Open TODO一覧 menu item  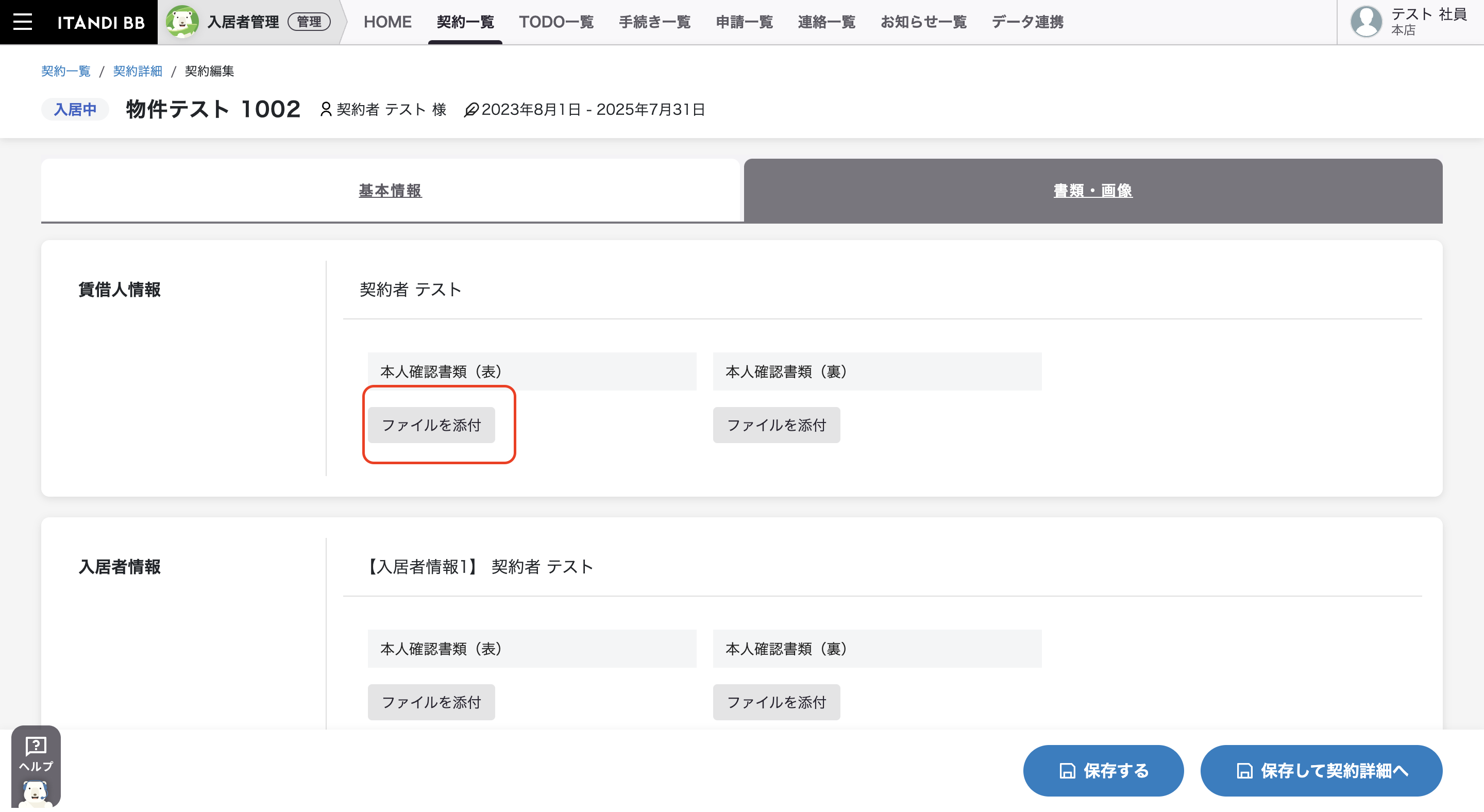click(x=556, y=22)
